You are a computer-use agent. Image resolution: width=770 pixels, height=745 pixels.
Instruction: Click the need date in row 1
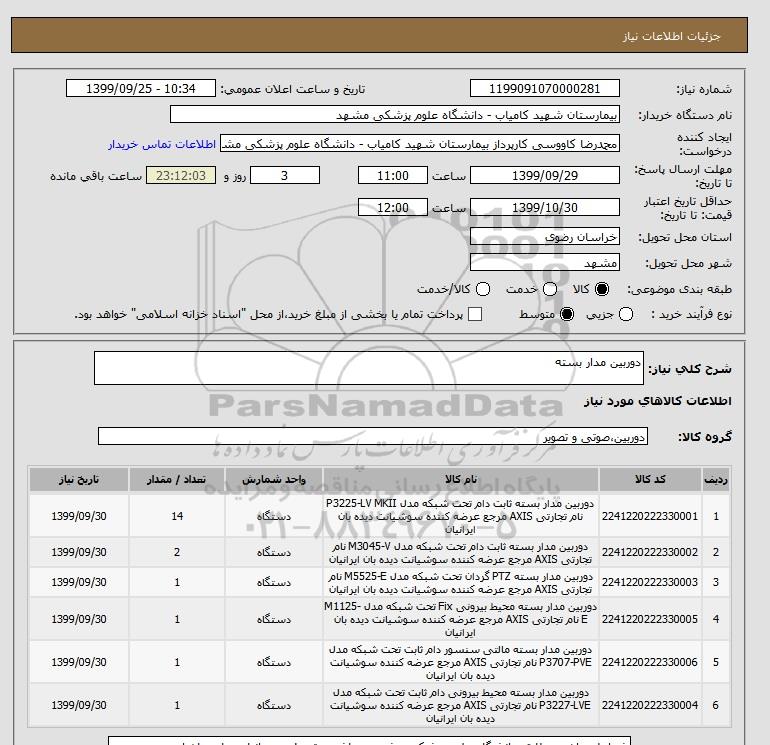[79, 516]
